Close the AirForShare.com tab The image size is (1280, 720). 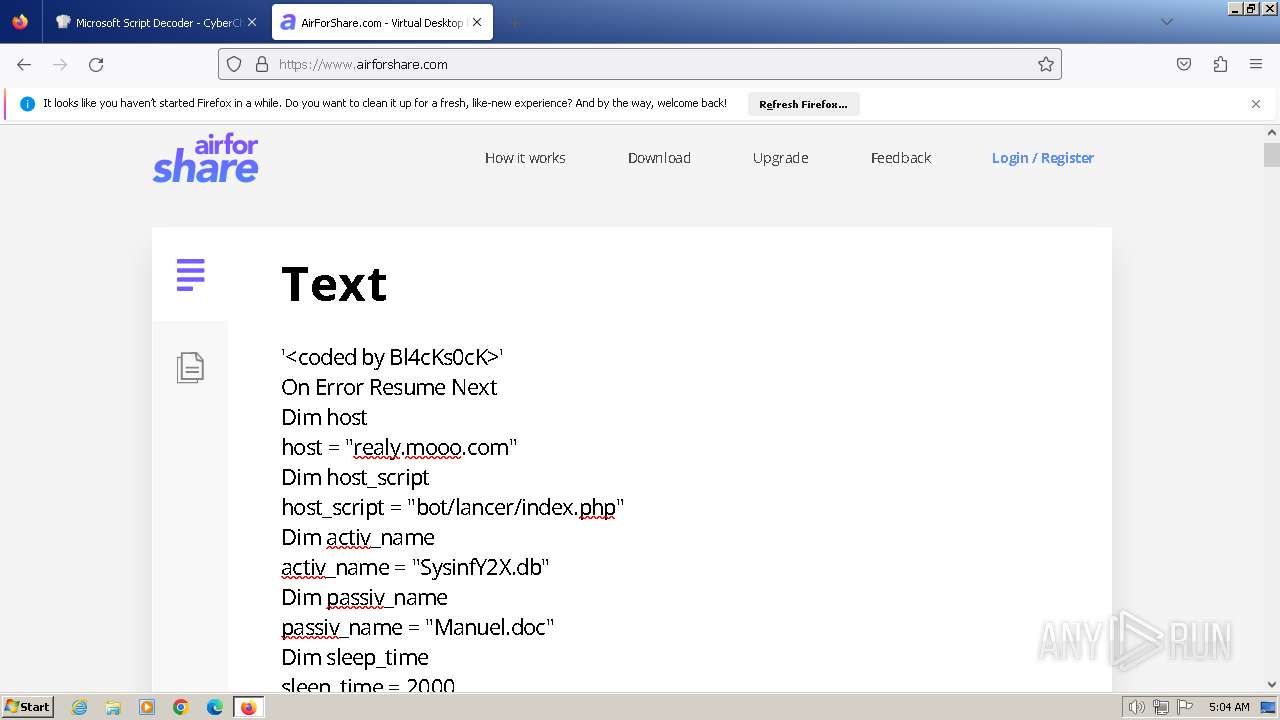475,22
